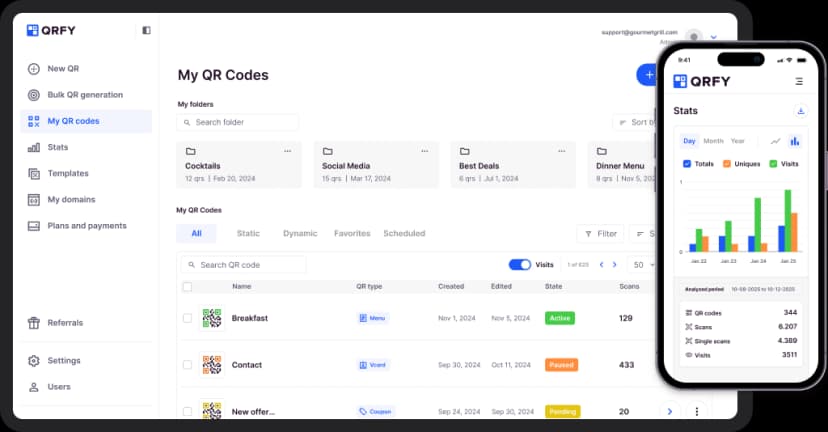Screen dimensions: 828x432
Task: Select Year in phone stats
Action: click(x=738, y=141)
